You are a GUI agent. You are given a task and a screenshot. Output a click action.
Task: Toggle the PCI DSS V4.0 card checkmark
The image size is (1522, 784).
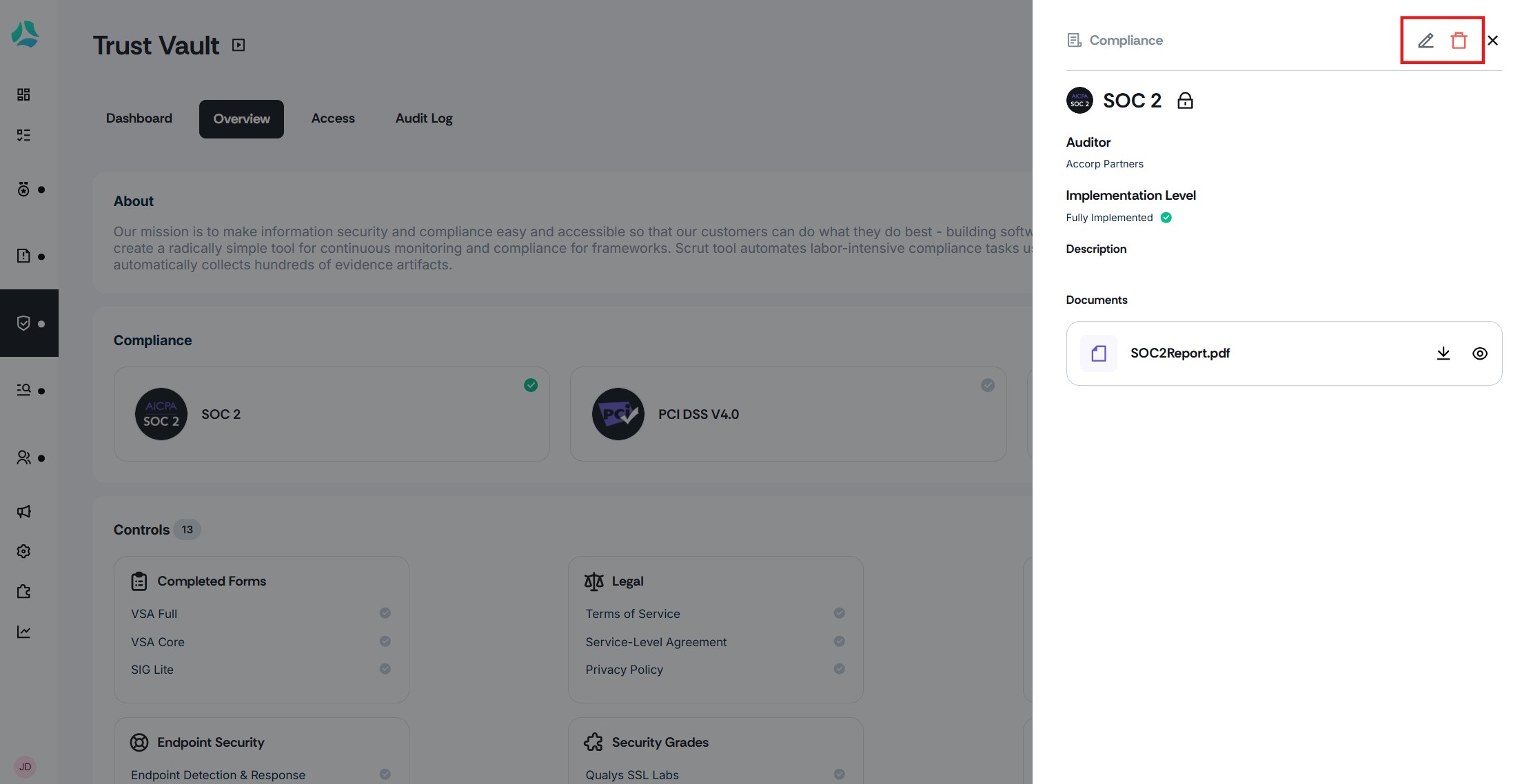(988, 385)
